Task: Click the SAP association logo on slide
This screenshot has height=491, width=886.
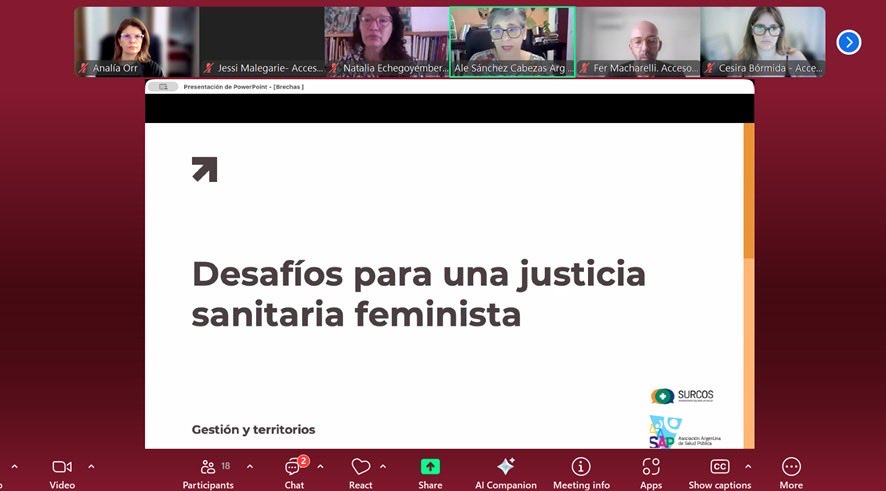Action: coord(684,432)
